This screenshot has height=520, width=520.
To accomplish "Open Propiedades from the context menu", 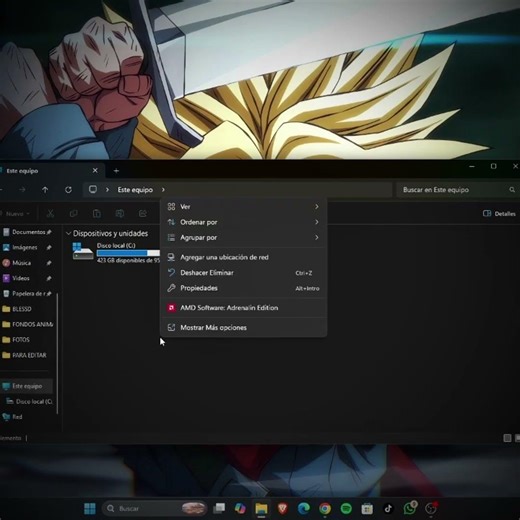I will click(243, 288).
